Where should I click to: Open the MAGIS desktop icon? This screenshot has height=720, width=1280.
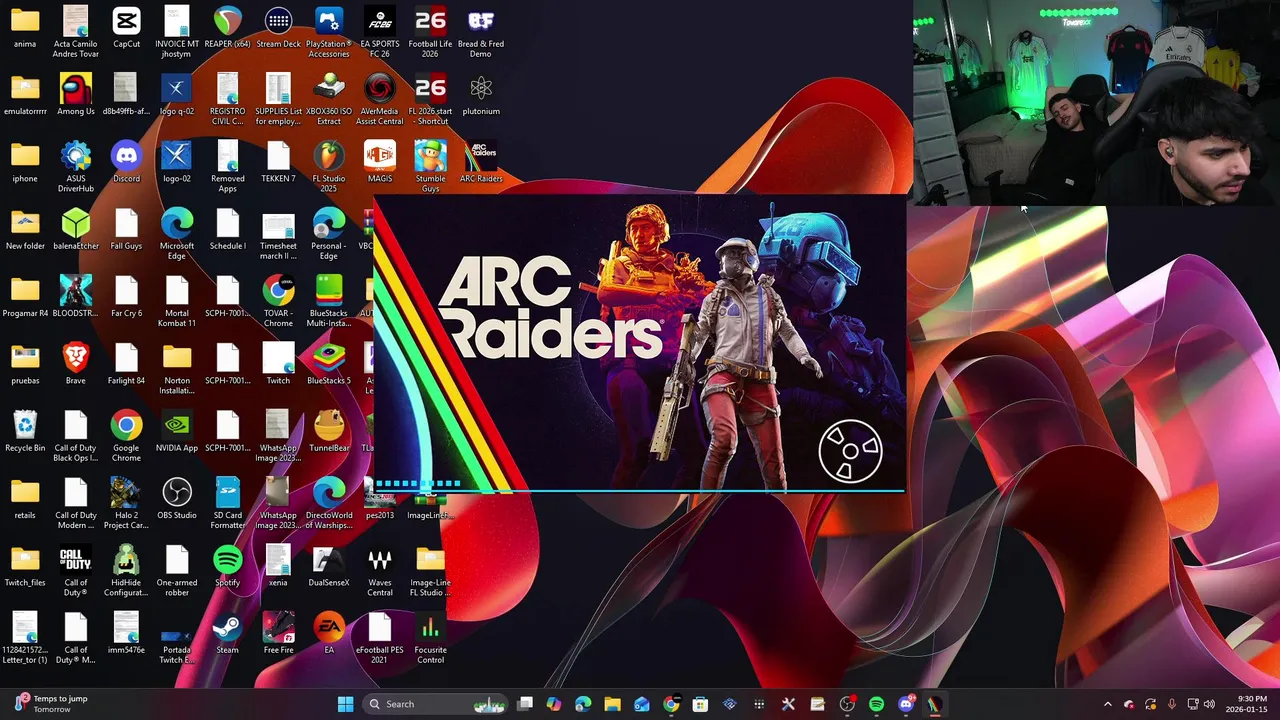coord(380,162)
